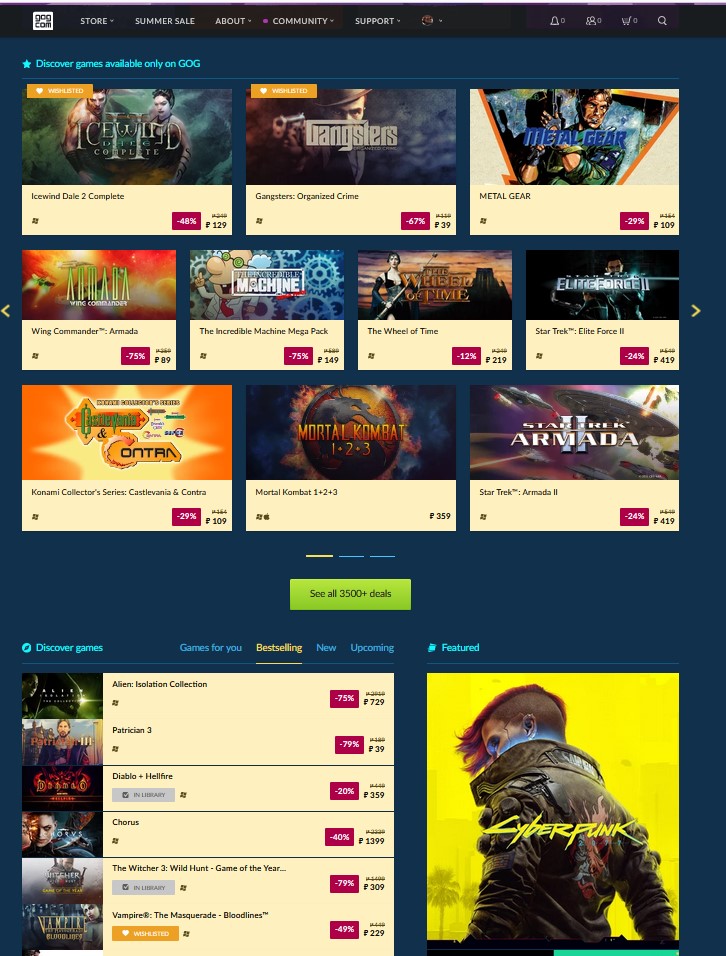The image size is (726, 956).
Task: Click See all 3500+ deals button
Action: tap(351, 594)
